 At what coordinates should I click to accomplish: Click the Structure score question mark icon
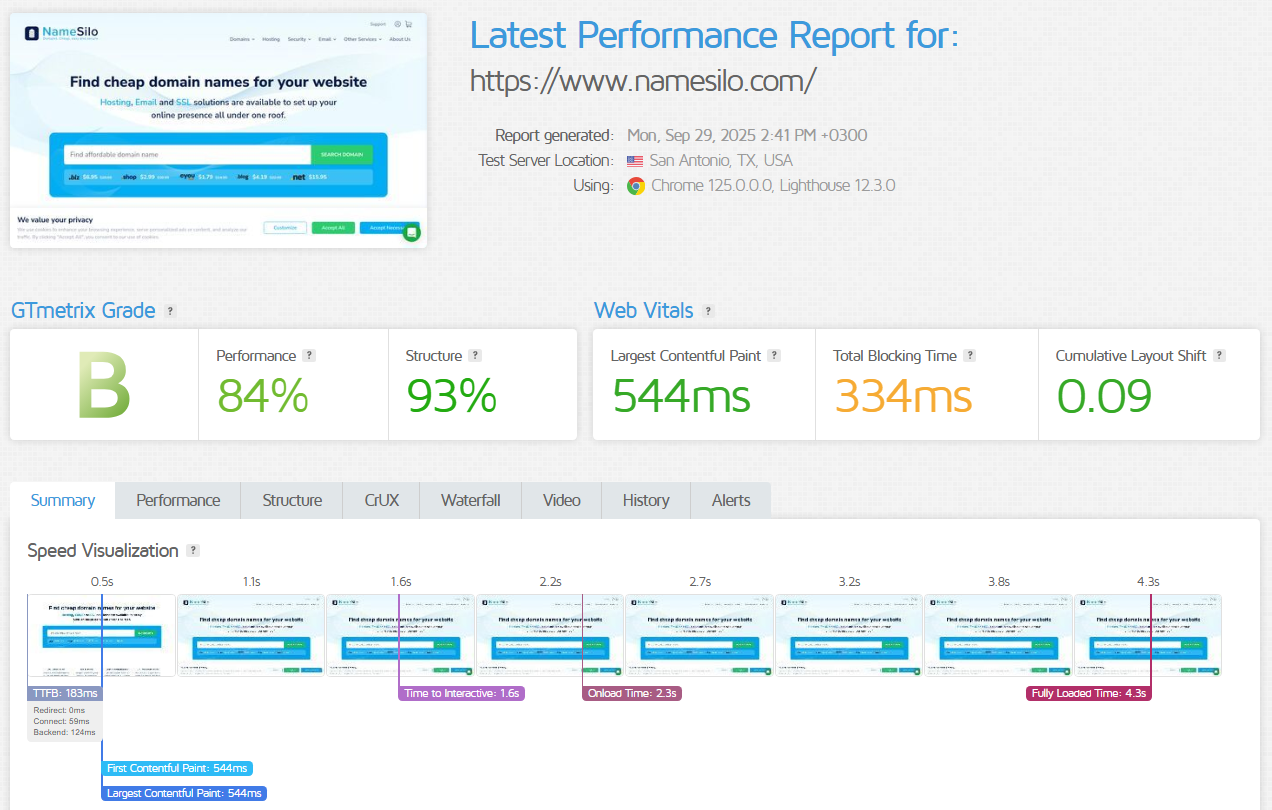(x=475, y=355)
